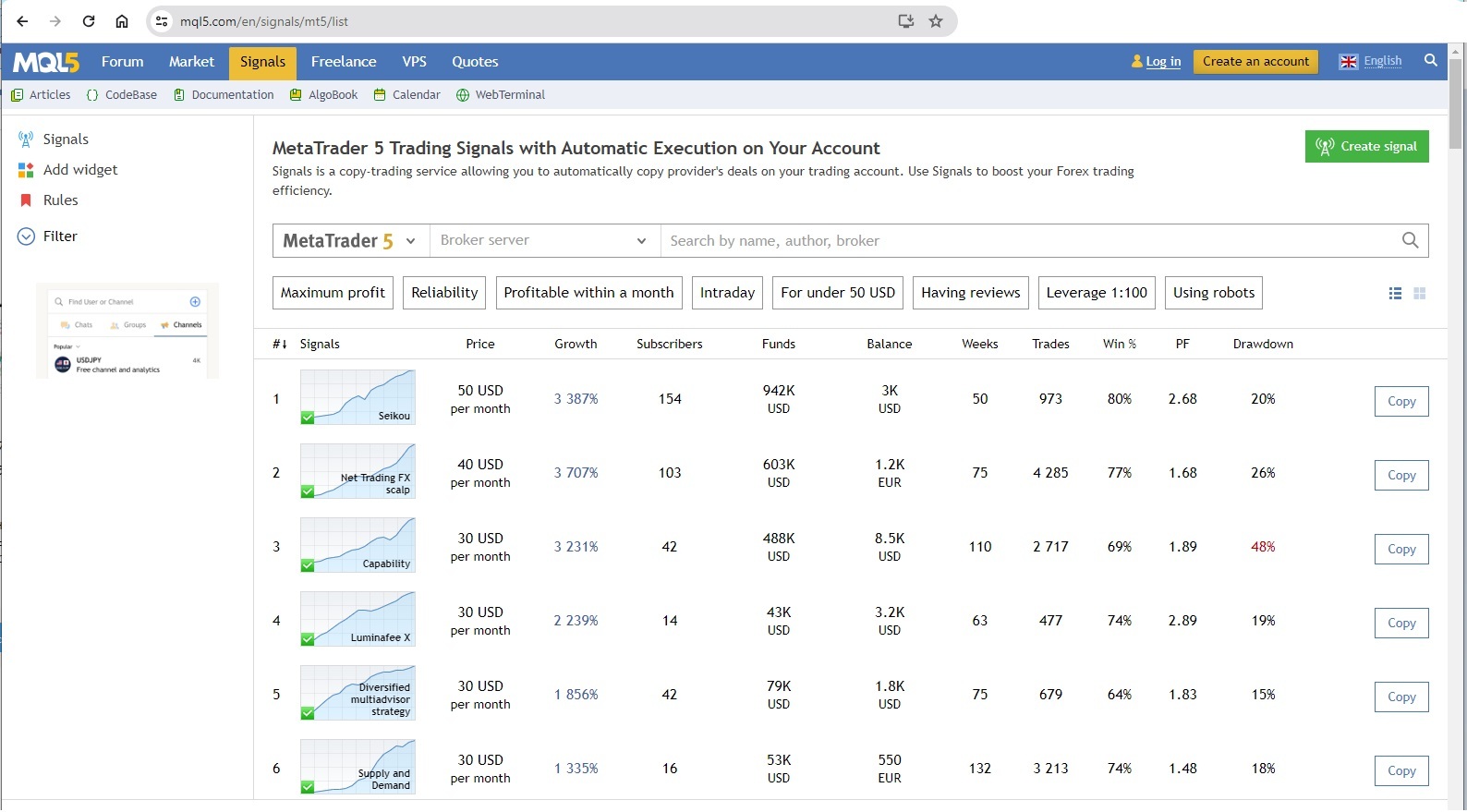Copy the Supply and Demand signal

point(1401,771)
